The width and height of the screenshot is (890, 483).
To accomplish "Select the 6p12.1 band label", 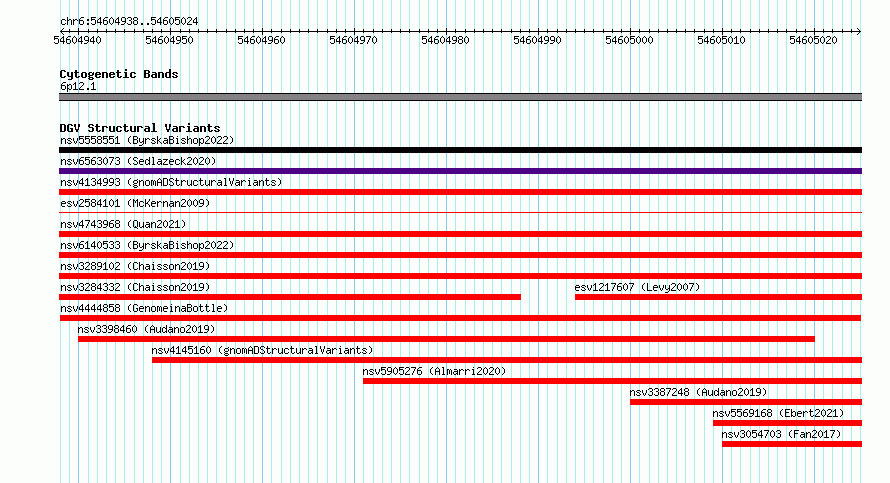I will coord(78,86).
